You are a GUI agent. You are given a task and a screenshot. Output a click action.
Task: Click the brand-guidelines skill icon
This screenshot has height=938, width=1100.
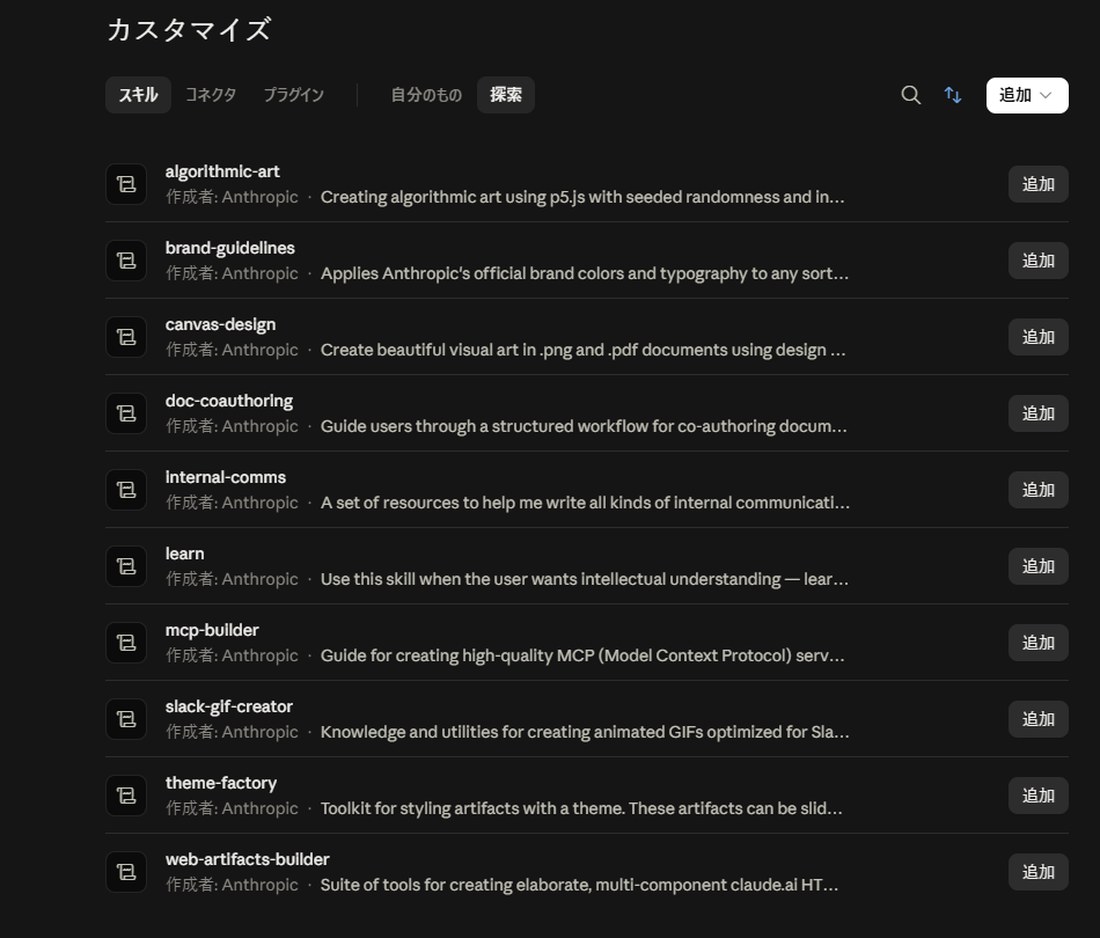point(126,261)
